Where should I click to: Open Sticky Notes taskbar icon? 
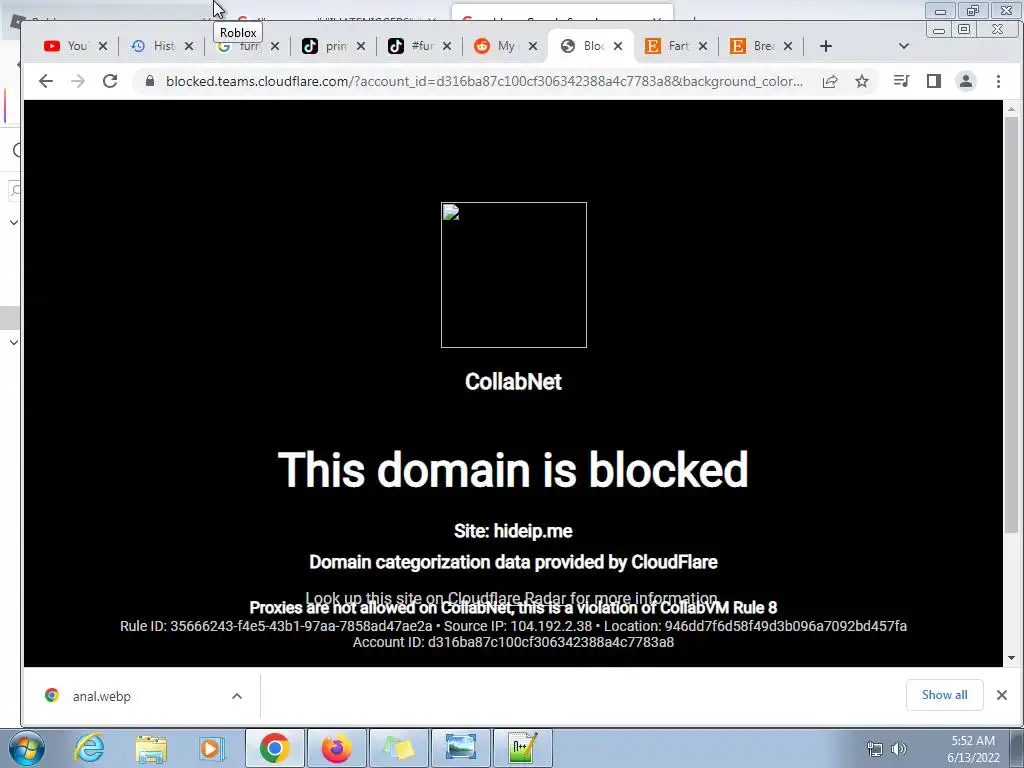[398, 748]
